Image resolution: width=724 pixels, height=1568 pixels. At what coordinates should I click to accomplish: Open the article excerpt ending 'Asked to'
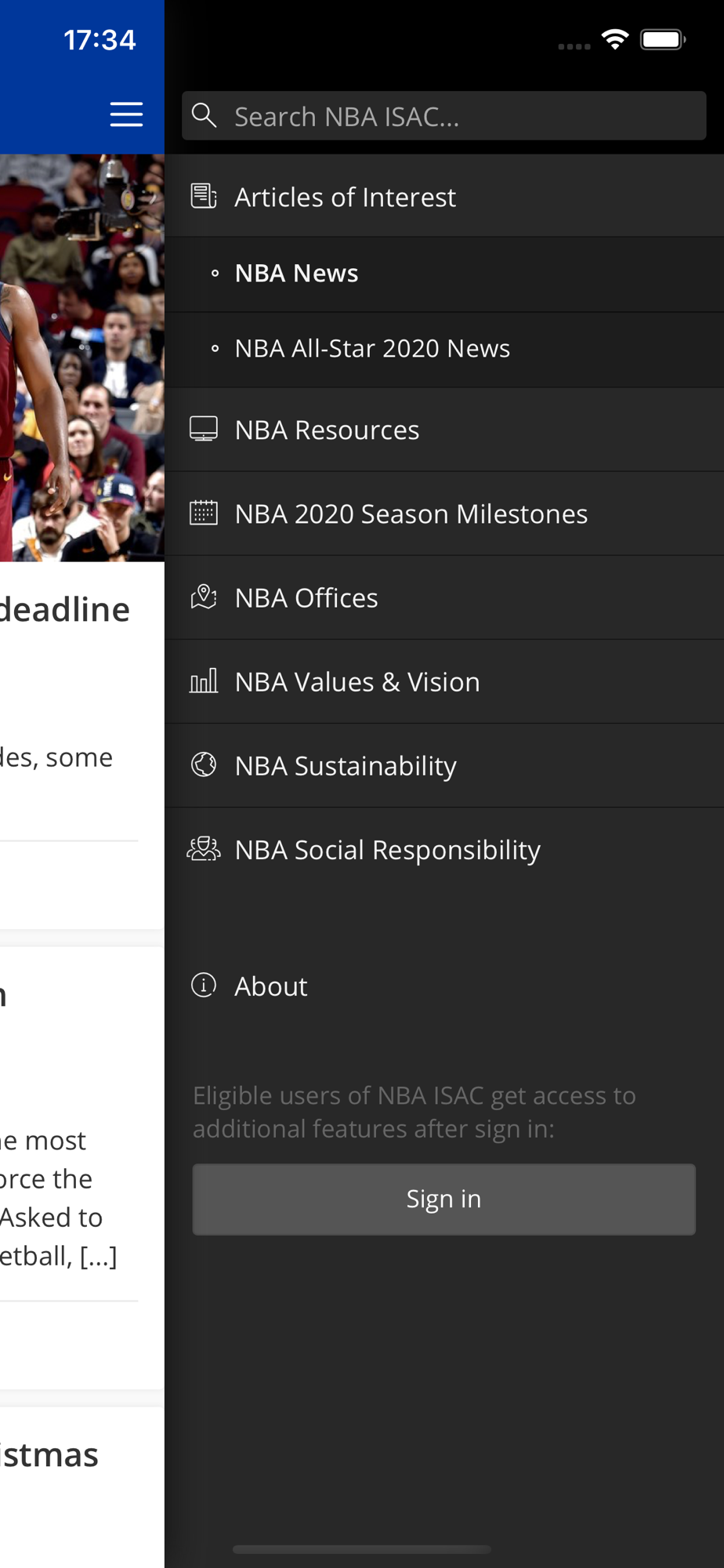pyautogui.click(x=59, y=1198)
